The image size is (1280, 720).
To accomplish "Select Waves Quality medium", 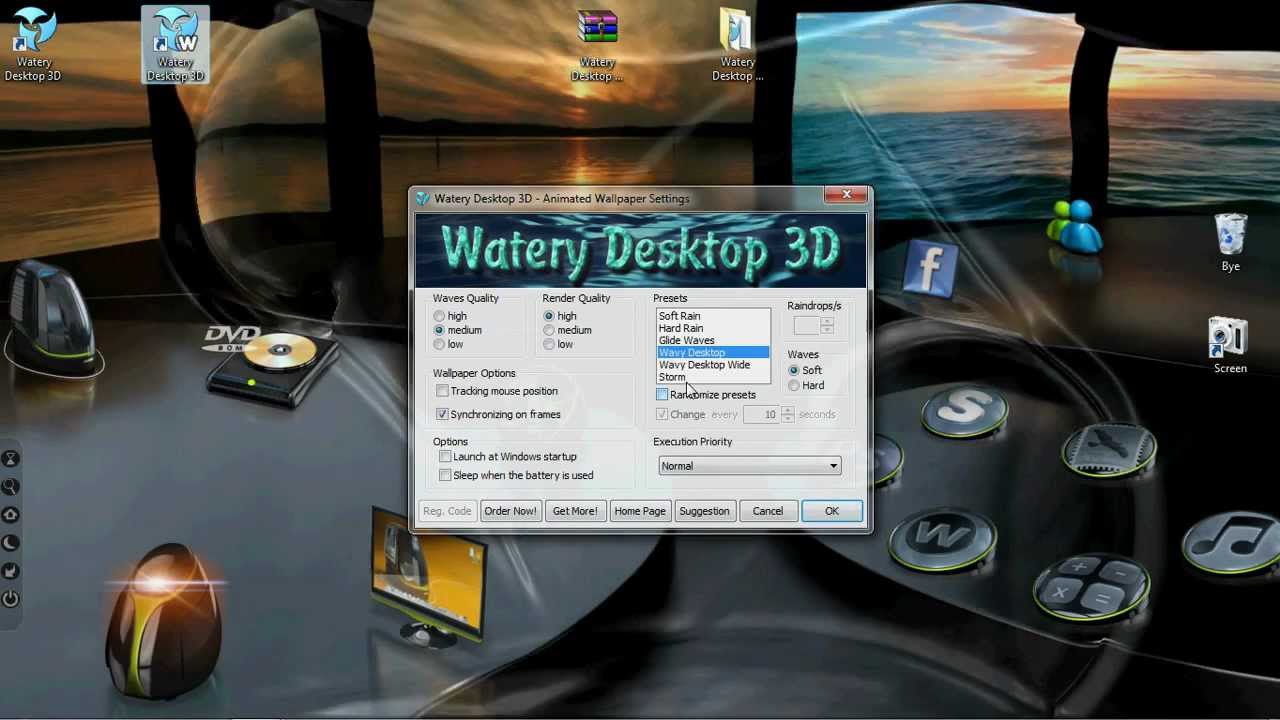I will (439, 330).
